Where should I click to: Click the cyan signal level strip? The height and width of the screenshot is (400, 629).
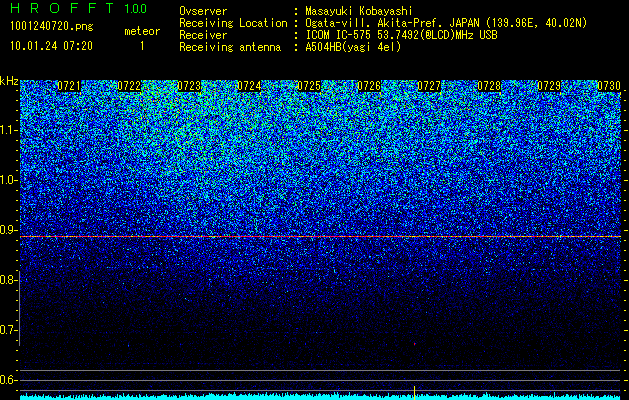pos(320,397)
